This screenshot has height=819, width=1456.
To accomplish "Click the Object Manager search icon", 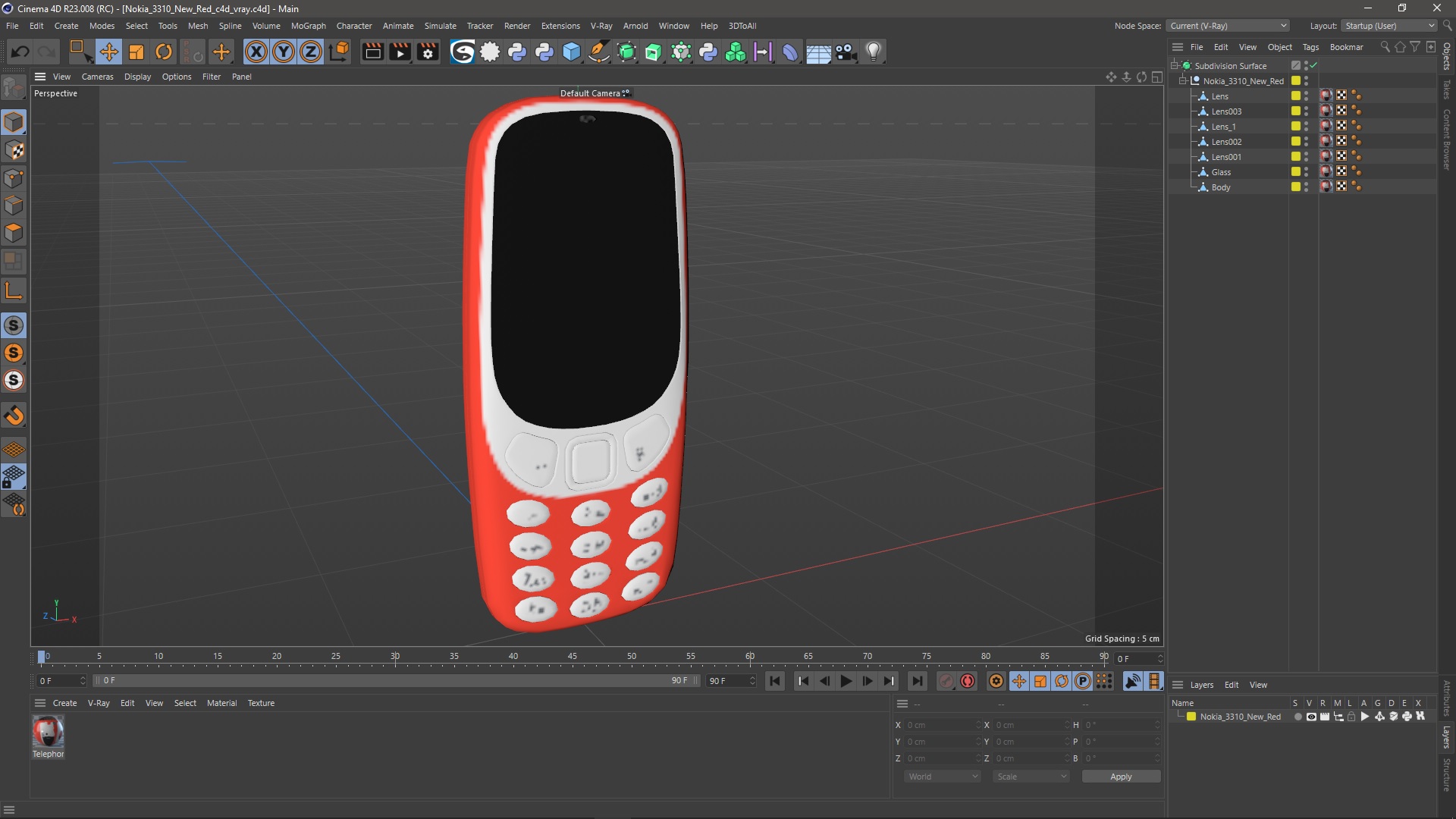I will point(1385,47).
